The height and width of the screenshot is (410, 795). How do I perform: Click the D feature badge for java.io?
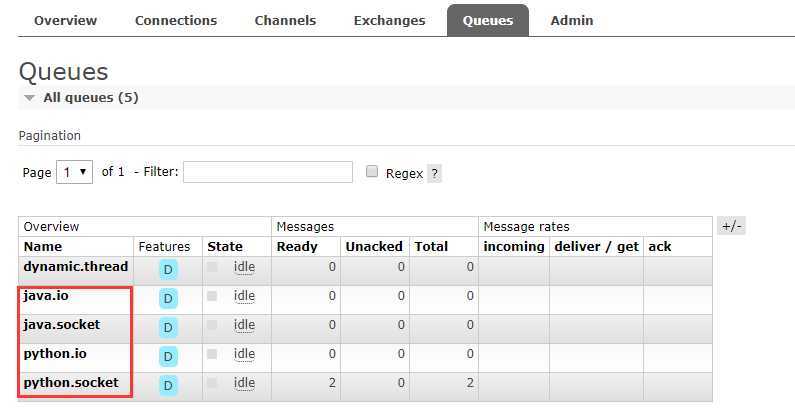click(168, 298)
